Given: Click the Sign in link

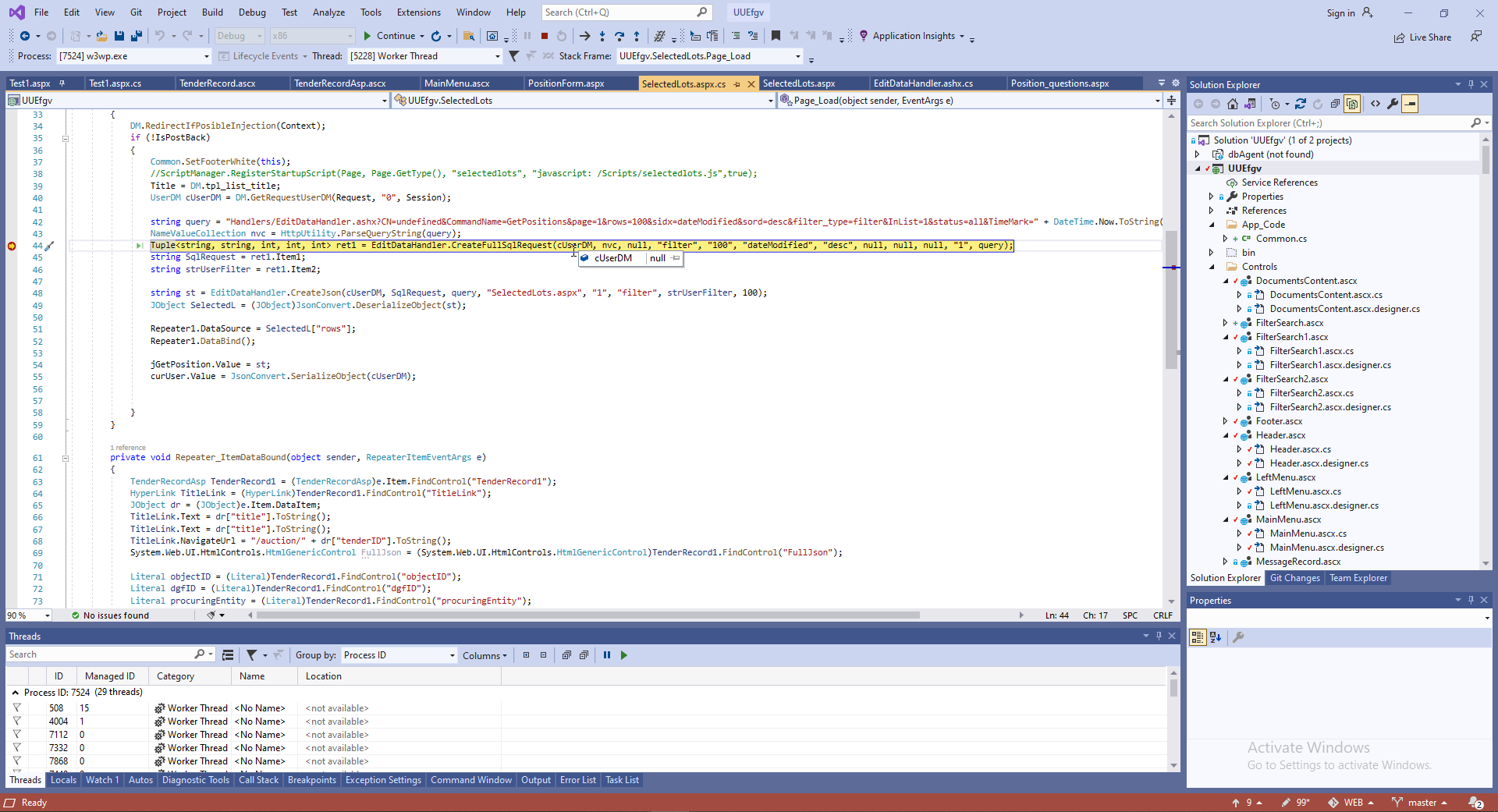Looking at the screenshot, I should click(x=1341, y=12).
